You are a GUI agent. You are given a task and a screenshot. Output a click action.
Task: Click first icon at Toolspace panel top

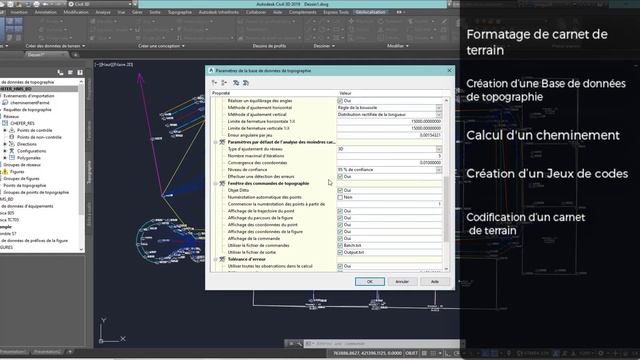click(60, 72)
